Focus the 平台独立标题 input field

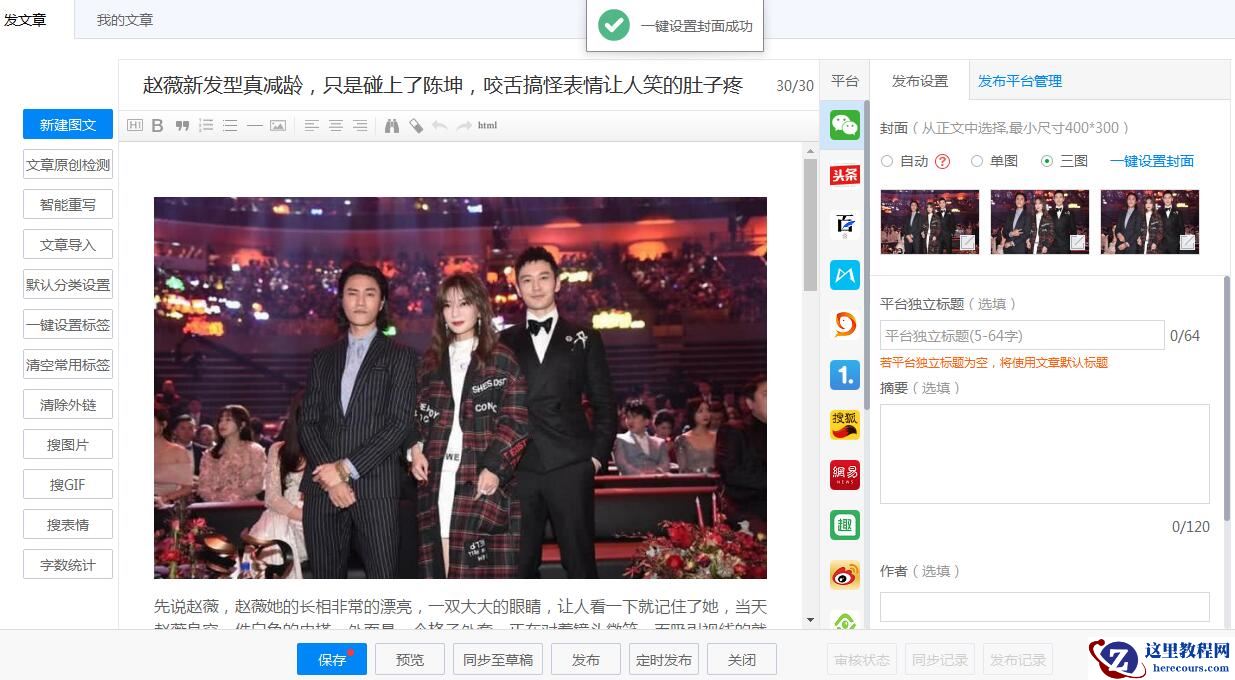point(1022,335)
